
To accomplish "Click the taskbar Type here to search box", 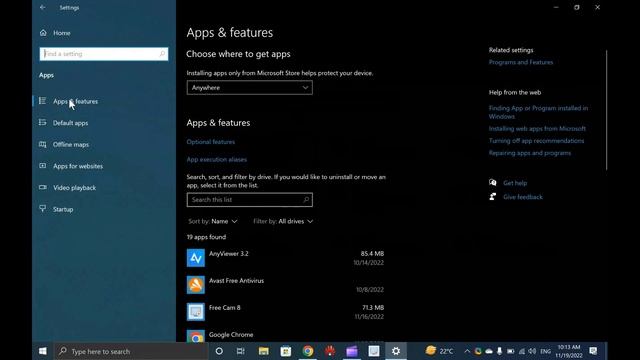I will [x=131, y=351].
